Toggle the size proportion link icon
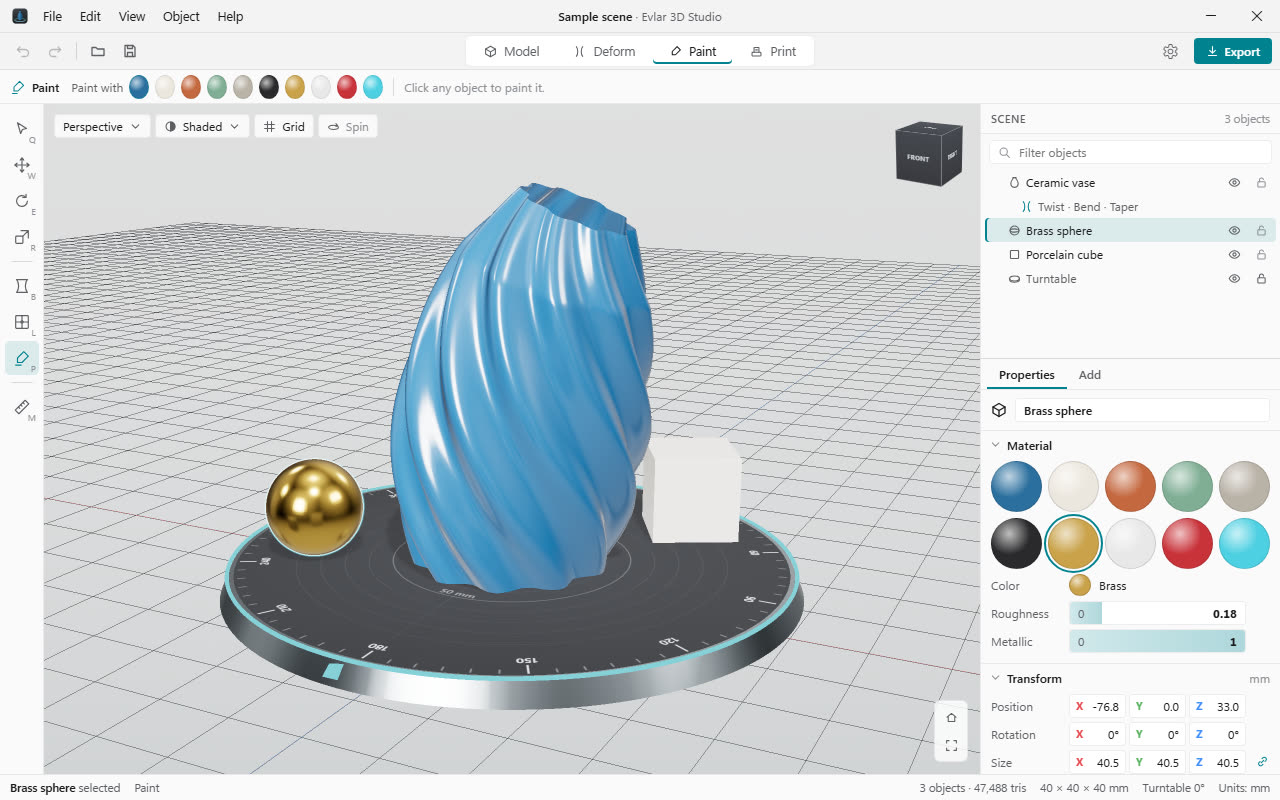 pos(1262,762)
